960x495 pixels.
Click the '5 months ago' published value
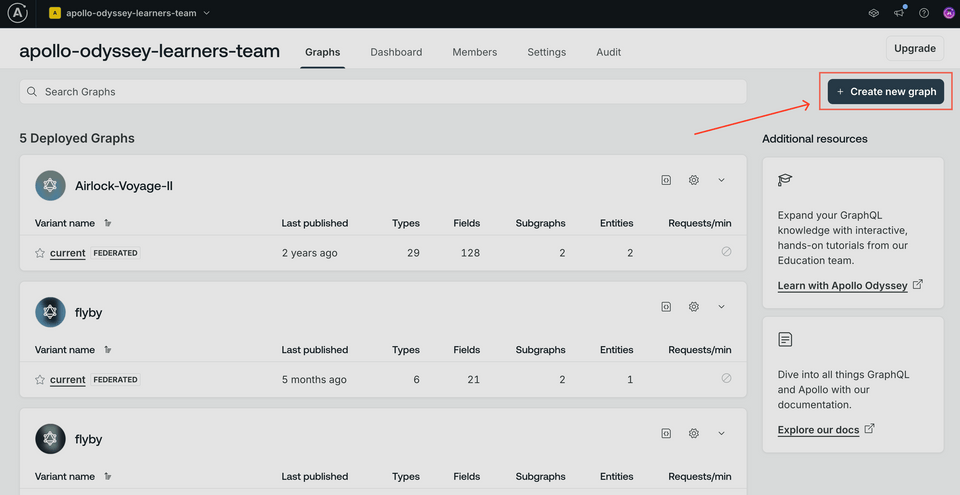[x=314, y=380]
